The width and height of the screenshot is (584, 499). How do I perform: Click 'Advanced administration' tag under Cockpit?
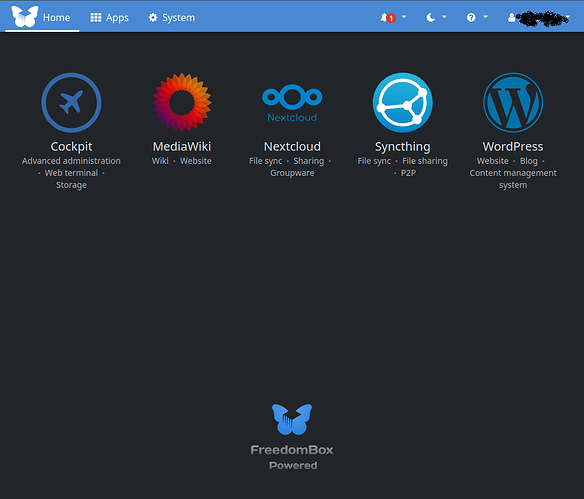tap(71, 161)
